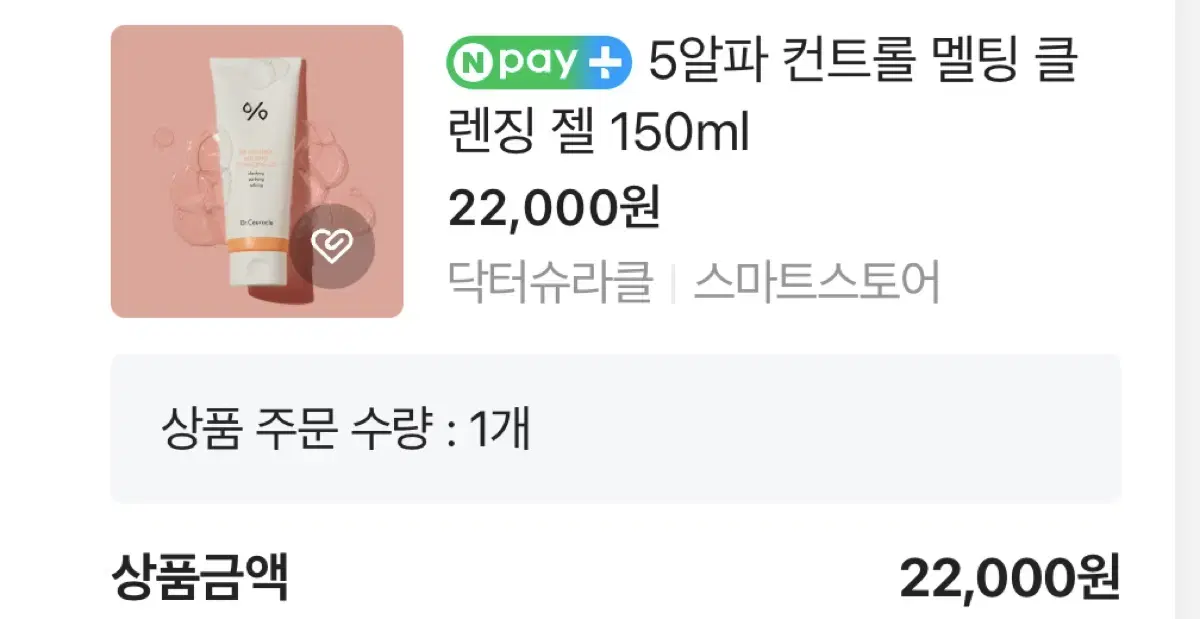1200x619 pixels.
Task: Click the Npay plus badge
Action: pos(540,61)
